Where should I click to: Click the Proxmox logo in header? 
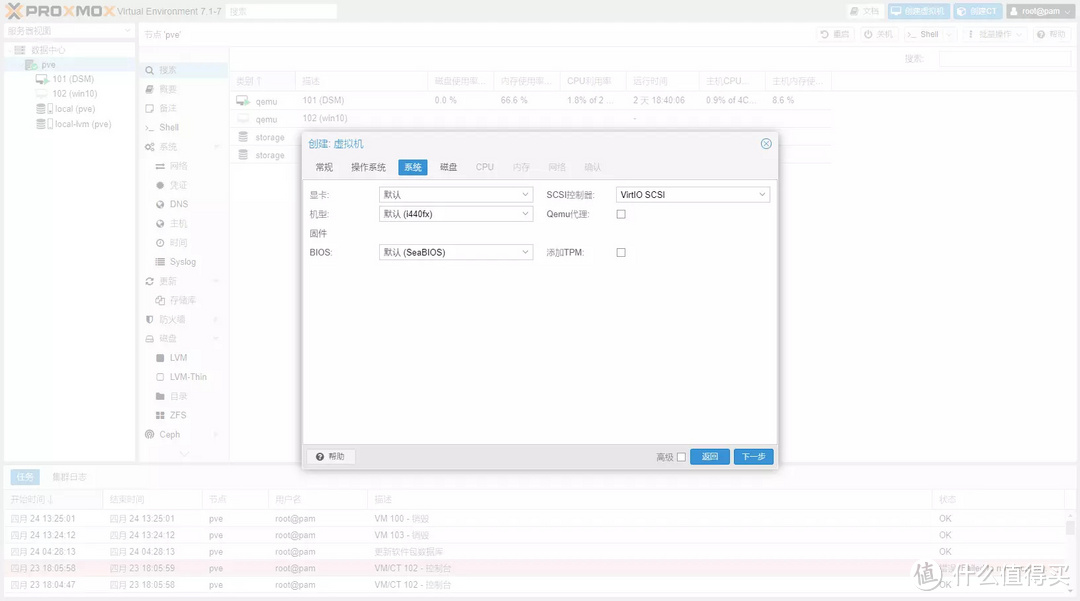point(59,11)
